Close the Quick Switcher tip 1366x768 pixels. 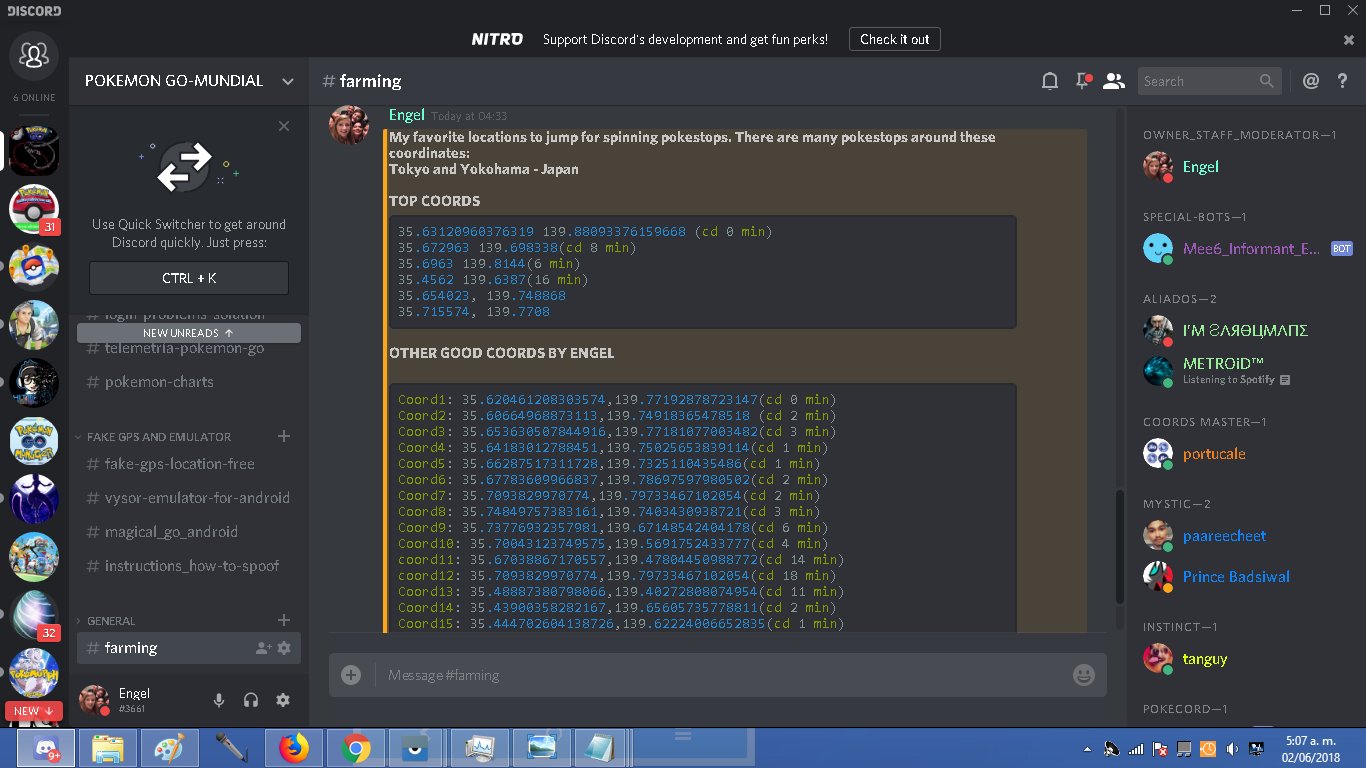point(284,126)
